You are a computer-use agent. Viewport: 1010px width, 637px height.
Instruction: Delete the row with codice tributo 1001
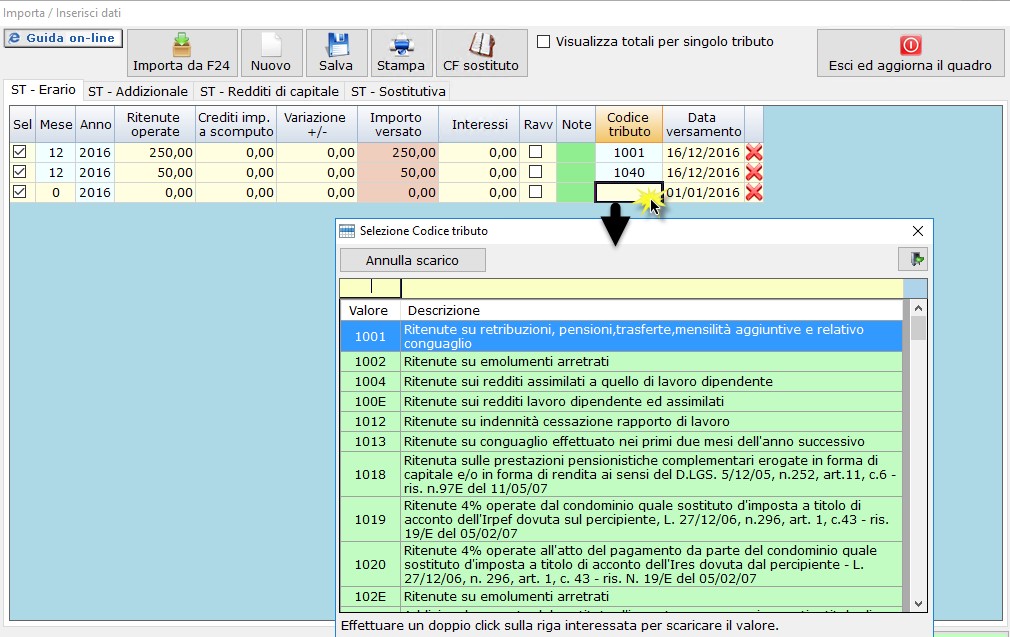click(754, 153)
